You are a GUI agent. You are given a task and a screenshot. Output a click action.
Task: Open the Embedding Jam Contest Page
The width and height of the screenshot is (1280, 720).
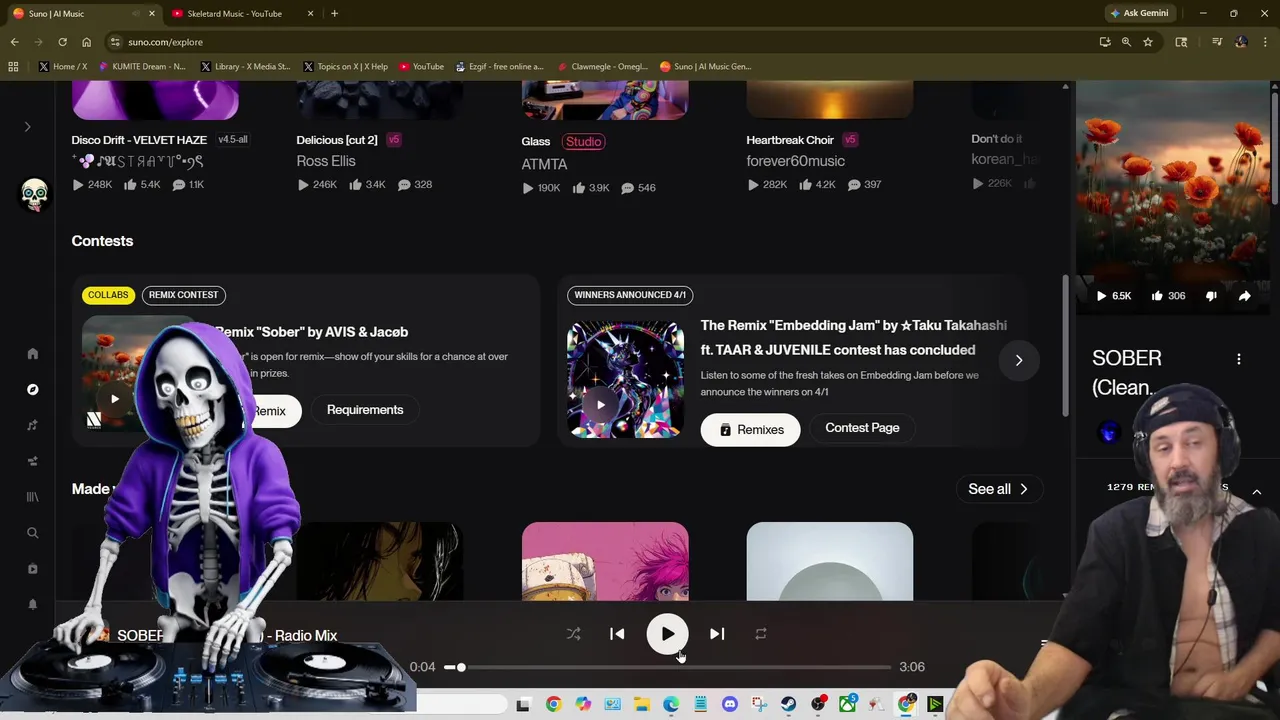point(862,428)
